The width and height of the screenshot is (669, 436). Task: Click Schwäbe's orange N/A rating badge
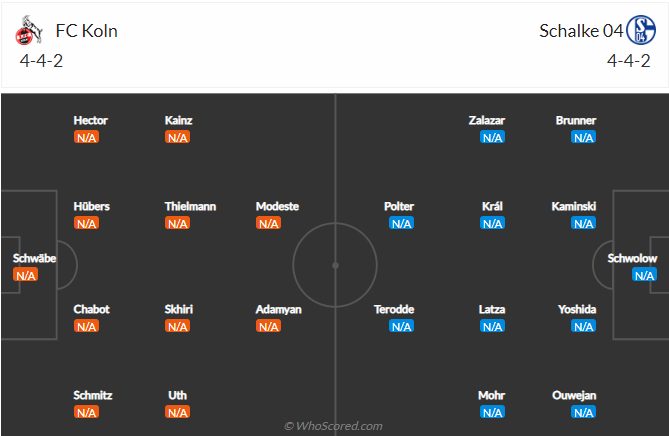click(x=26, y=275)
